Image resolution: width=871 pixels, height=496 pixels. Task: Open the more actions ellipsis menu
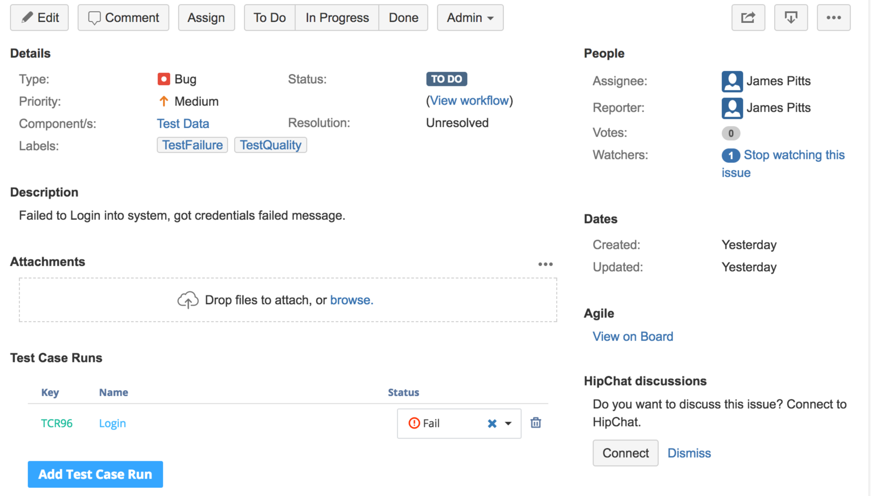click(x=833, y=18)
